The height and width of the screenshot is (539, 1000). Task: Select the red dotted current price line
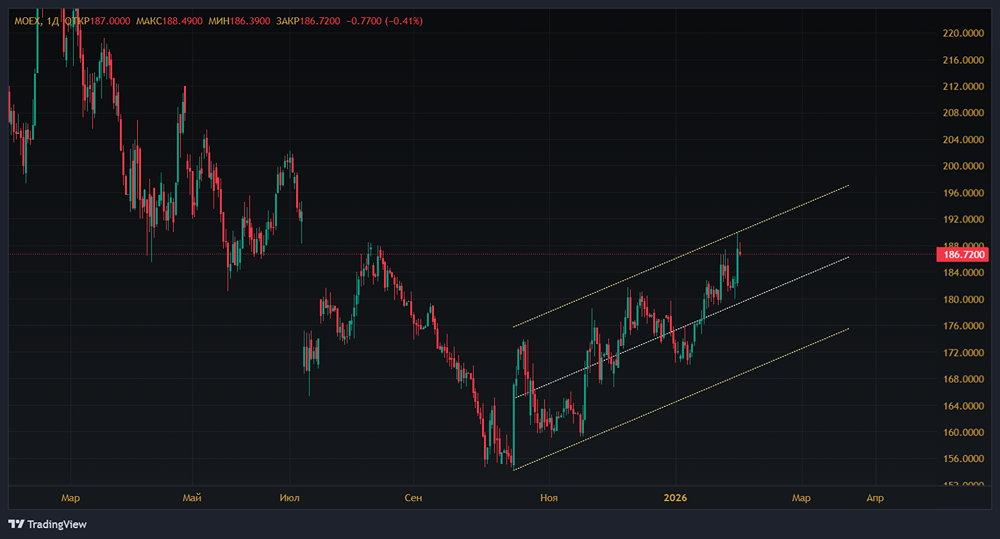point(472,255)
